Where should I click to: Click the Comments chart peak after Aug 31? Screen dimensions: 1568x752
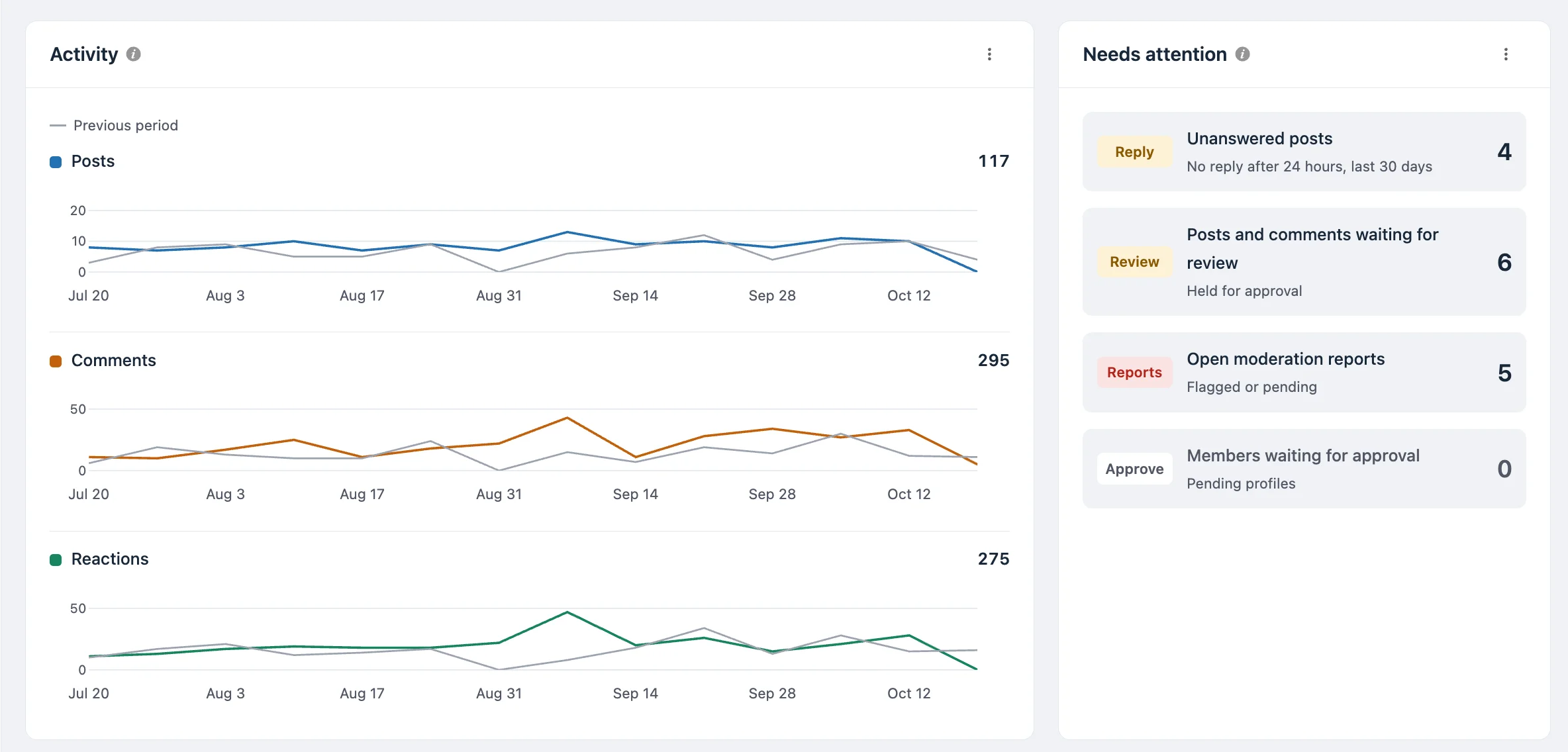coord(567,418)
